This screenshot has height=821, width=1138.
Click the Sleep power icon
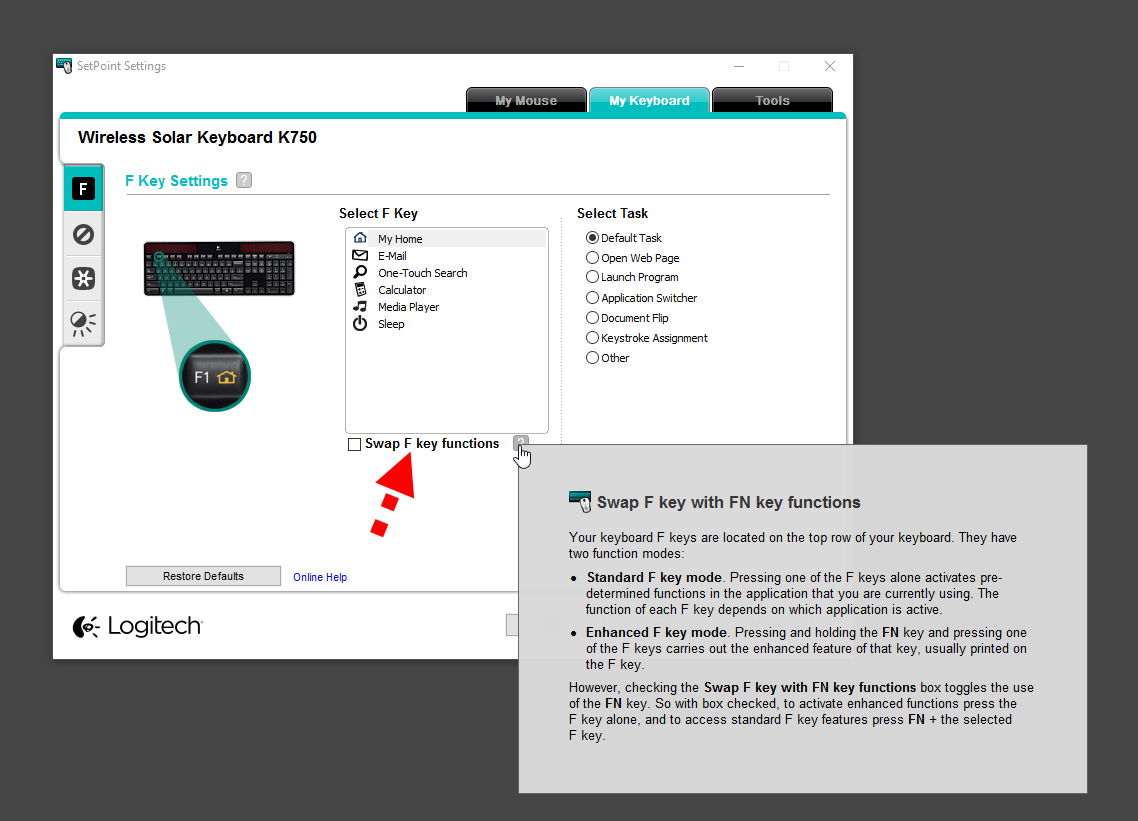click(x=360, y=324)
